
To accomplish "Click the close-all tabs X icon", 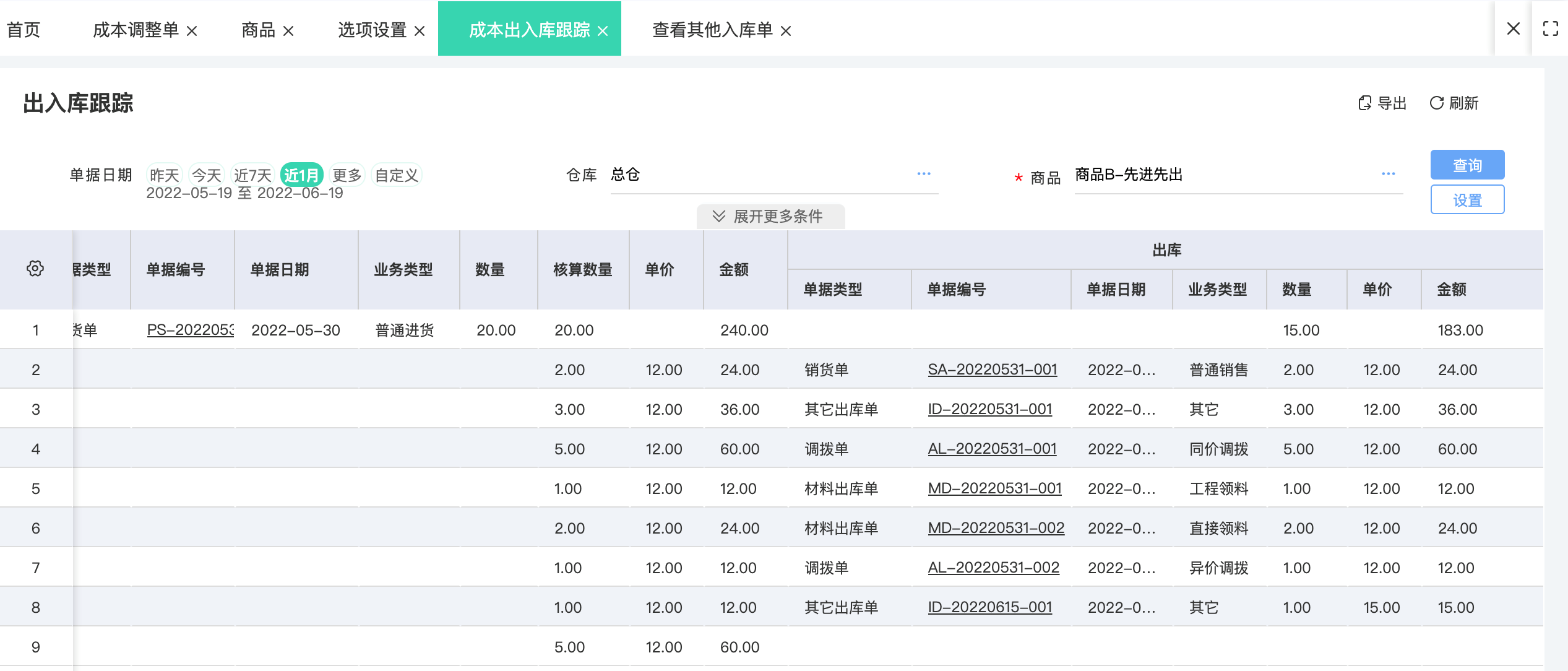I will pyautogui.click(x=1514, y=28).
